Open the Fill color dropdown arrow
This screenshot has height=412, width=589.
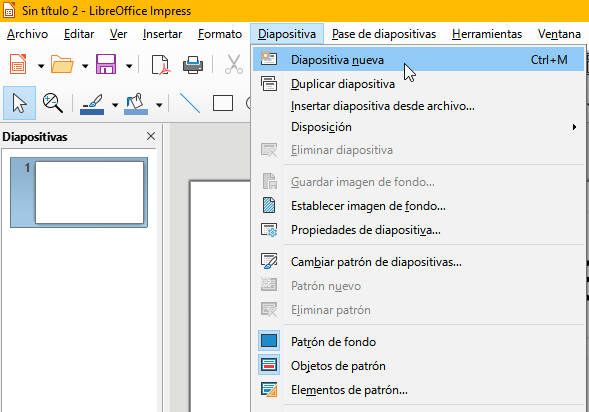pos(159,105)
